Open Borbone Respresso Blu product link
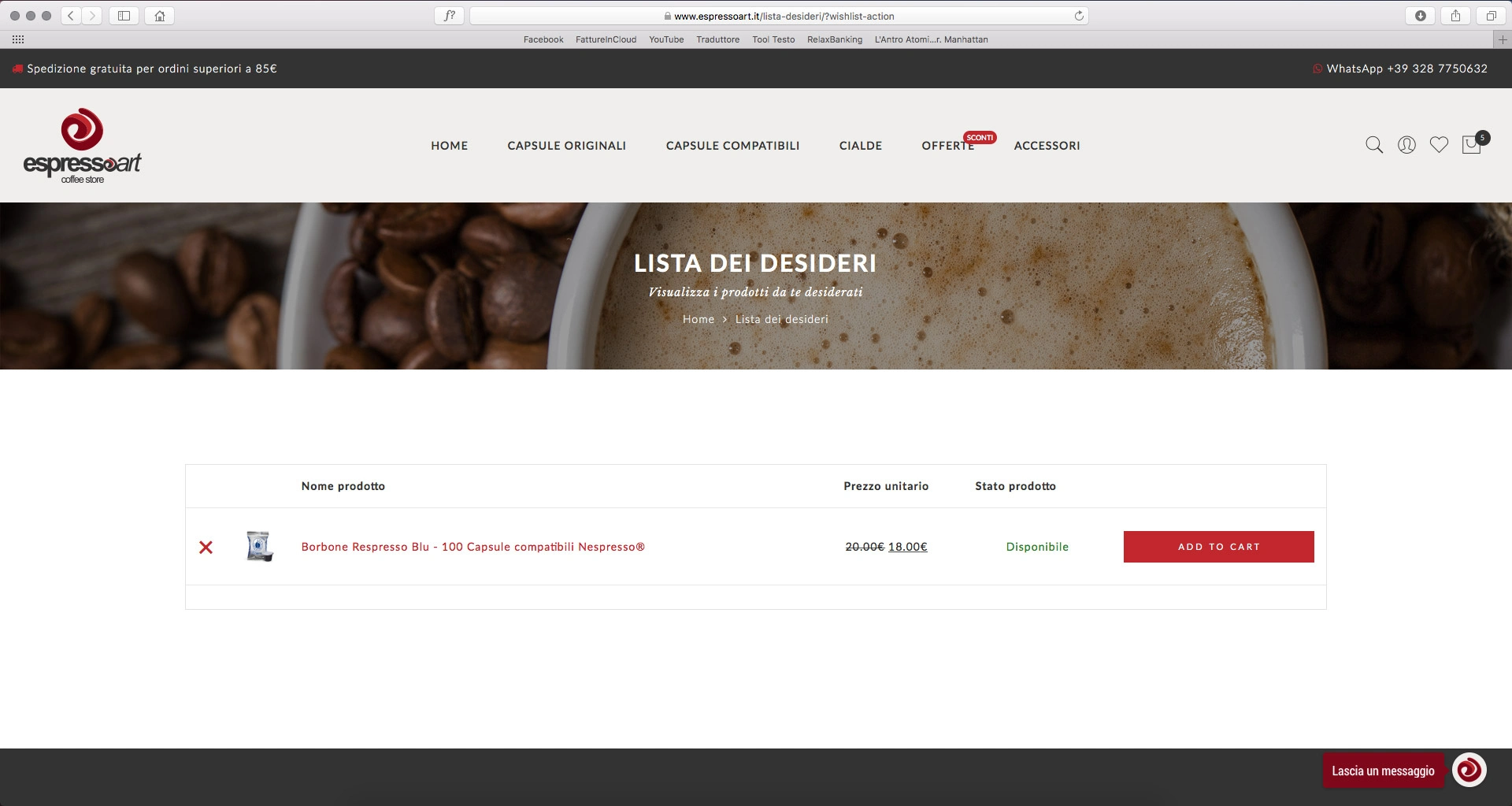This screenshot has height=806, width=1512. click(x=472, y=547)
